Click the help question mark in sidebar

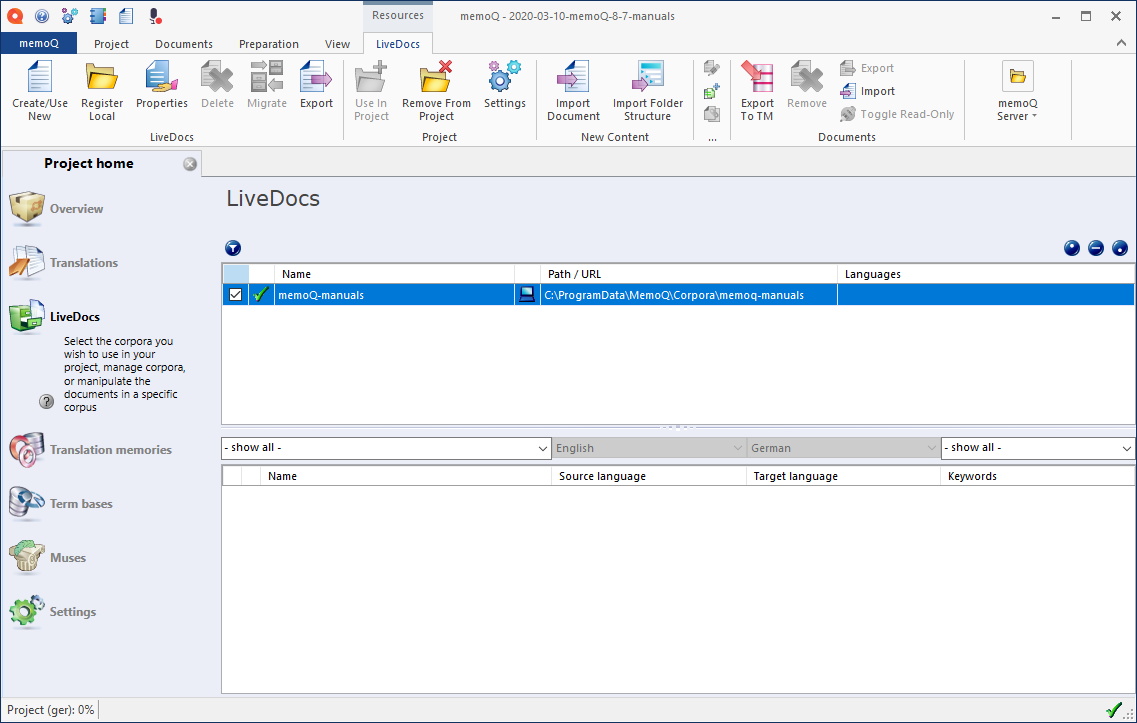click(46, 401)
